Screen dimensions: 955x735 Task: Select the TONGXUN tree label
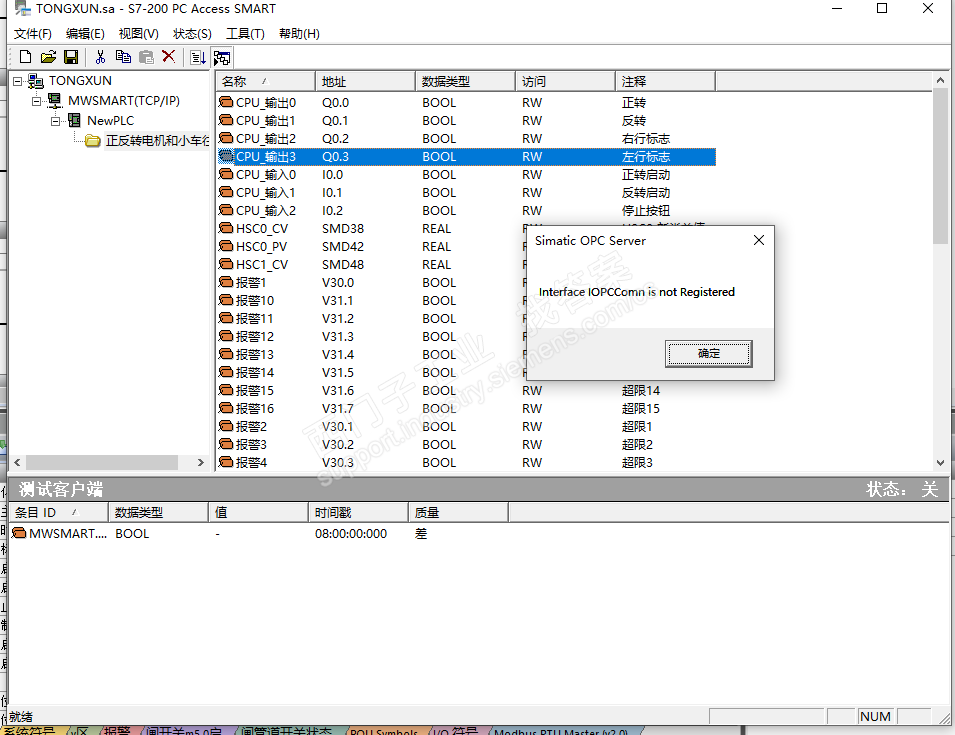tap(80, 80)
